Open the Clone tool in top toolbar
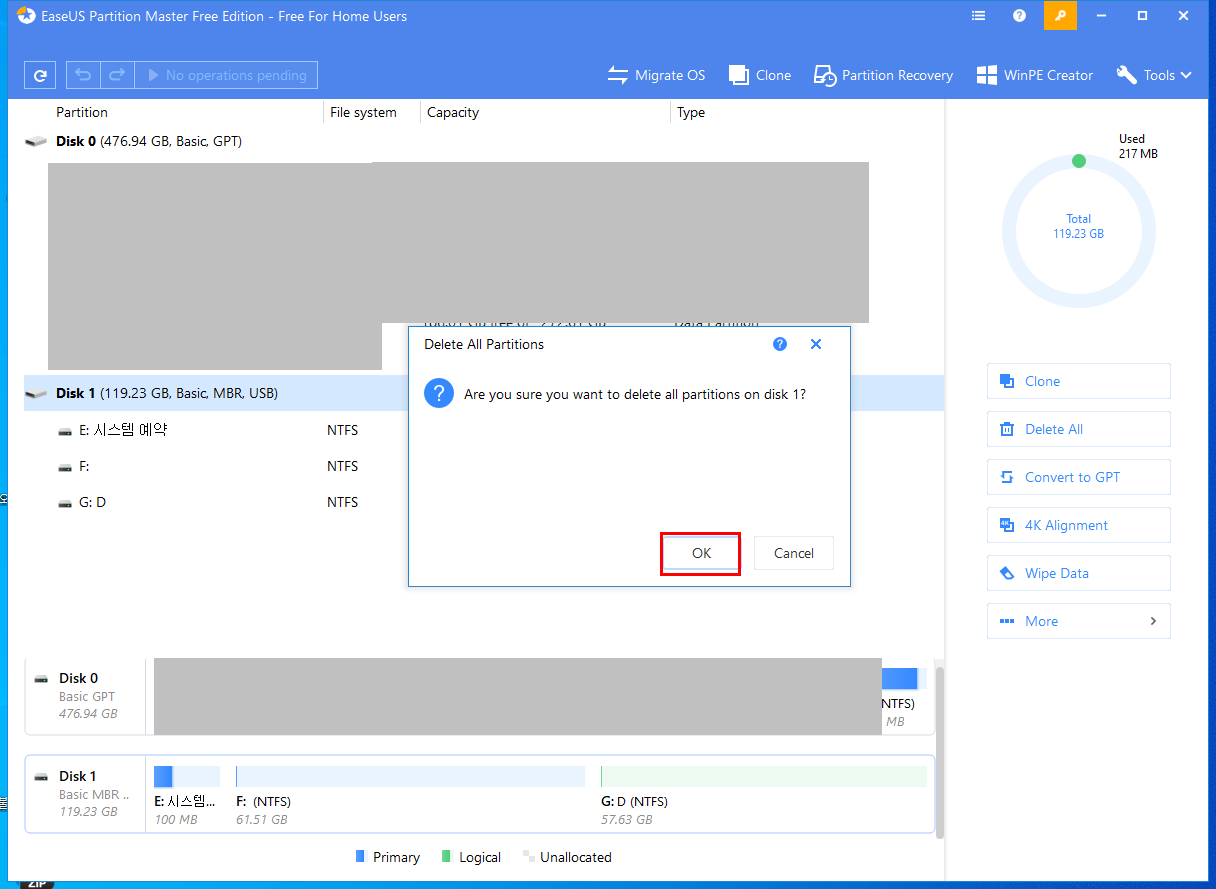The width and height of the screenshot is (1216, 889). 760,75
